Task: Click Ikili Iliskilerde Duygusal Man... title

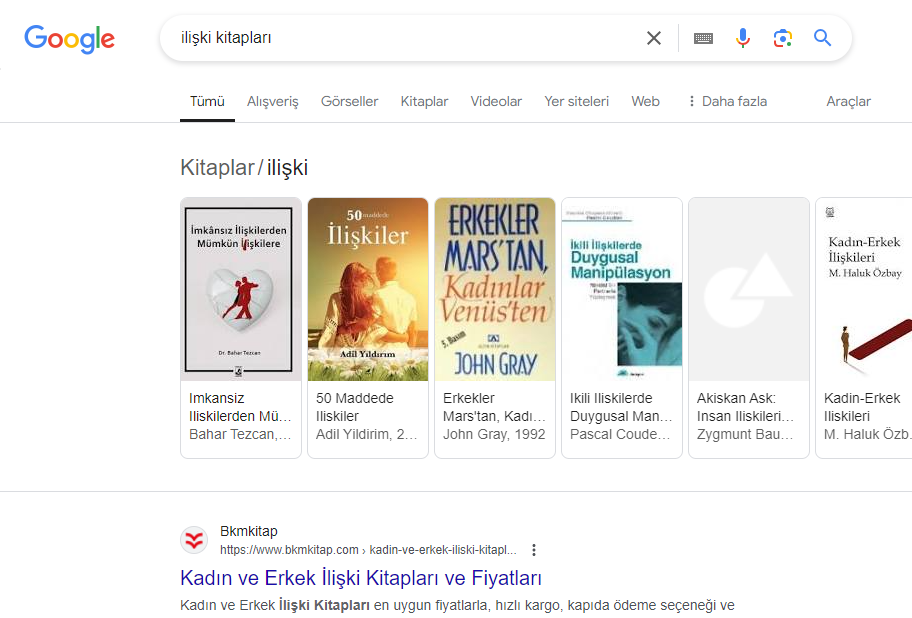Action: pyautogui.click(x=621, y=407)
